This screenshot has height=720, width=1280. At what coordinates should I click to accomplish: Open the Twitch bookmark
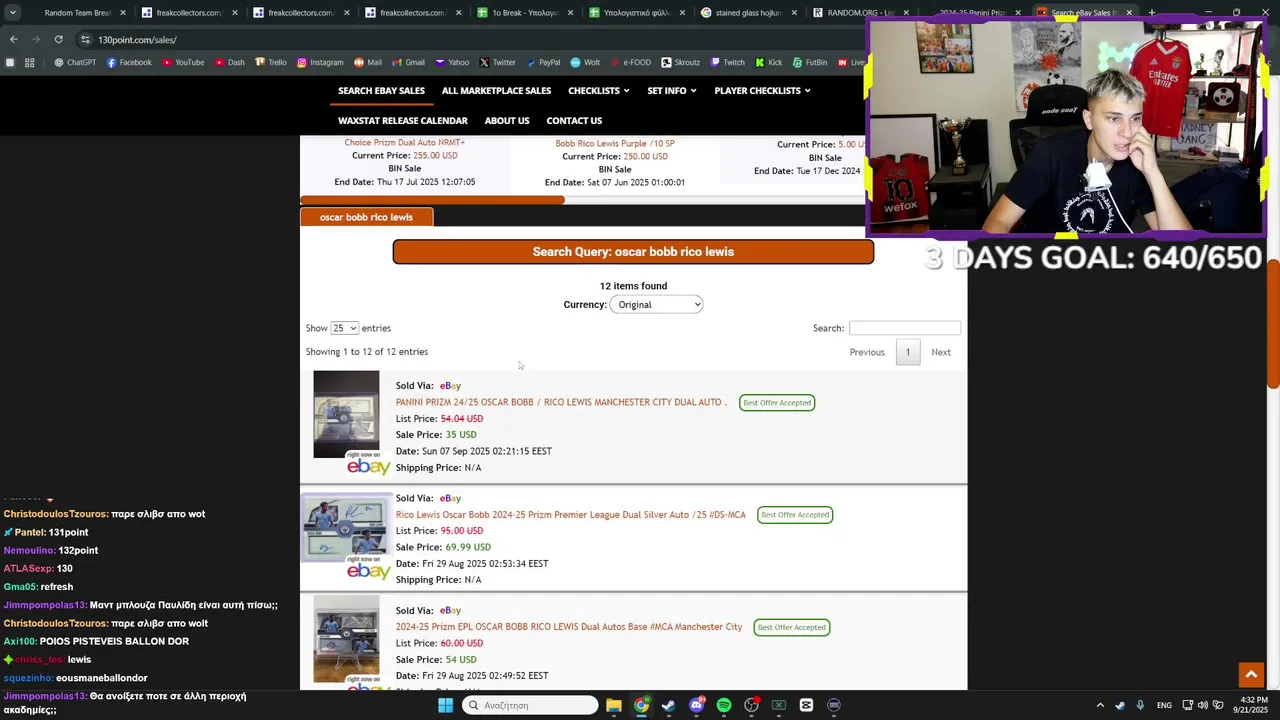click(x=727, y=62)
